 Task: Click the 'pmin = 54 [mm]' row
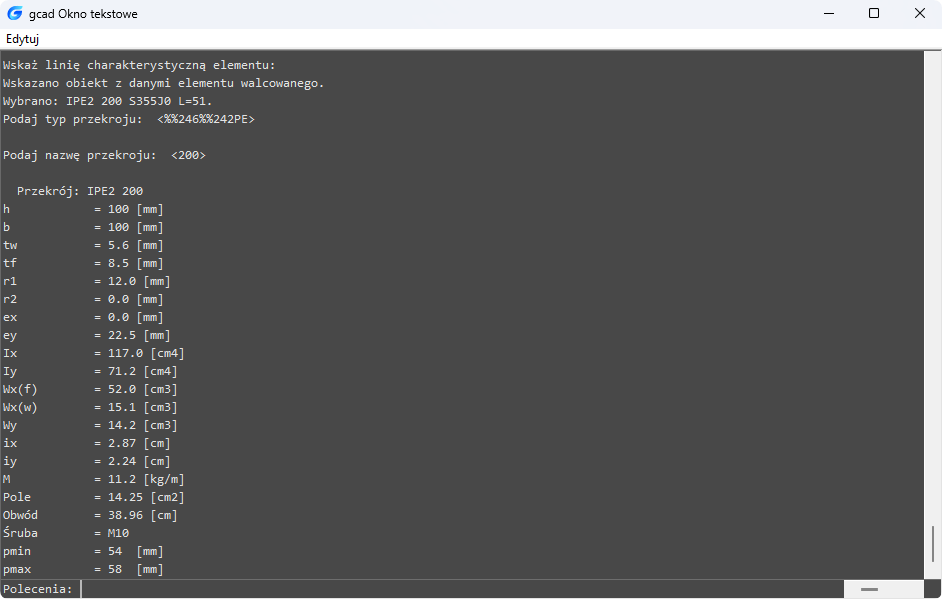[x=83, y=552]
